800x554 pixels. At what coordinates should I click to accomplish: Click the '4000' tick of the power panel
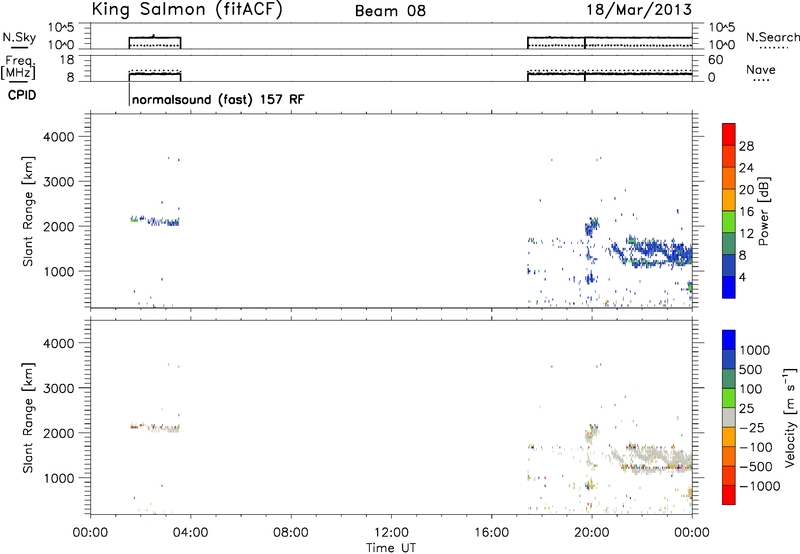coord(58,137)
